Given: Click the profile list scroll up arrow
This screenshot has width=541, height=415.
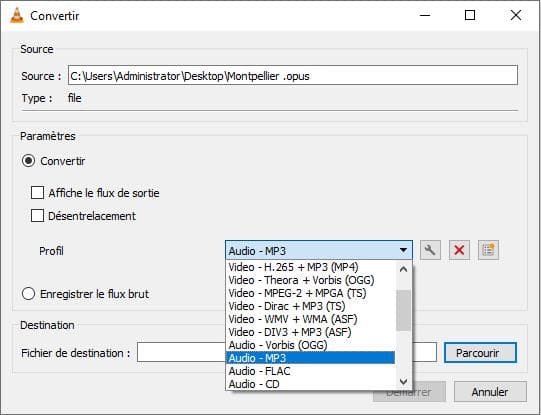Looking at the screenshot, I should (x=403, y=269).
